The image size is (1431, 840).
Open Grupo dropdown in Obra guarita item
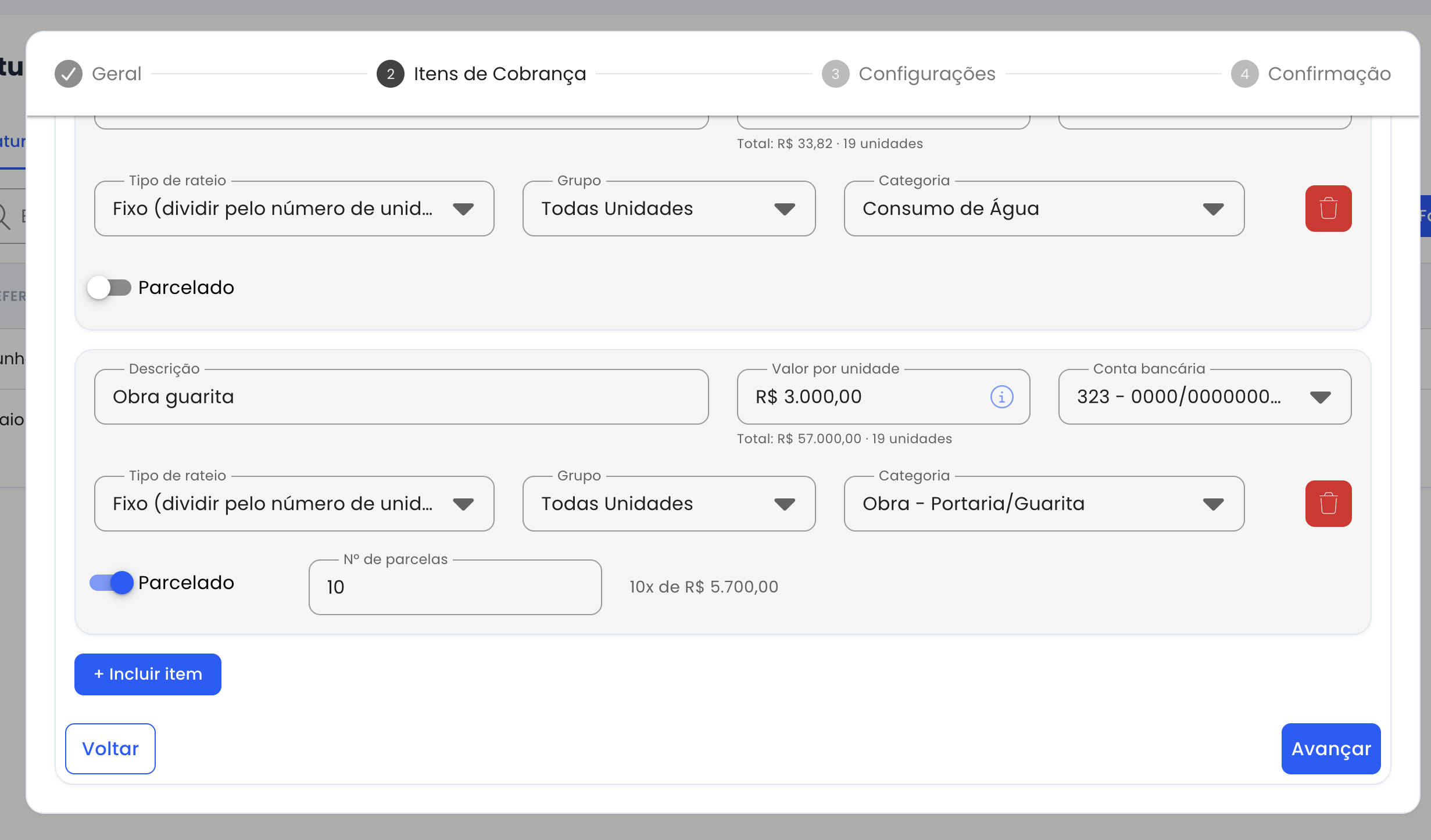669,504
